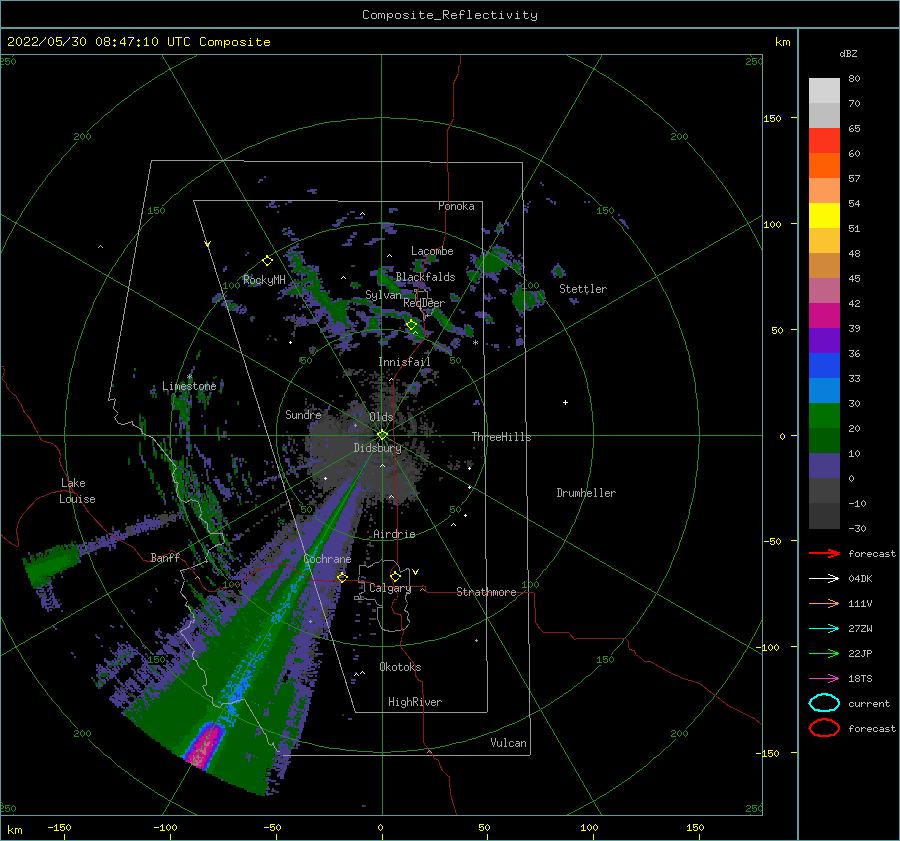Click the white 04DK arrow legend icon
Screen dimensions: 900x841
tap(824, 579)
